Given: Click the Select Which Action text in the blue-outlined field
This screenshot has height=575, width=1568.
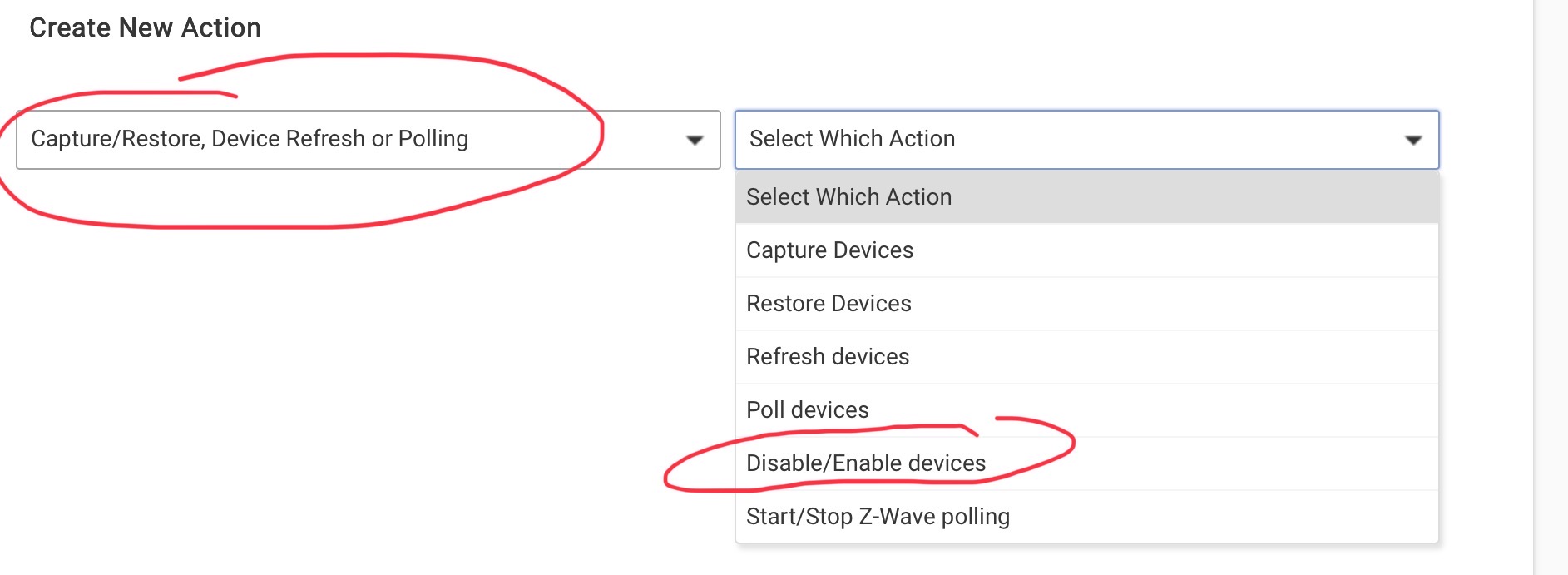Looking at the screenshot, I should pos(852,139).
